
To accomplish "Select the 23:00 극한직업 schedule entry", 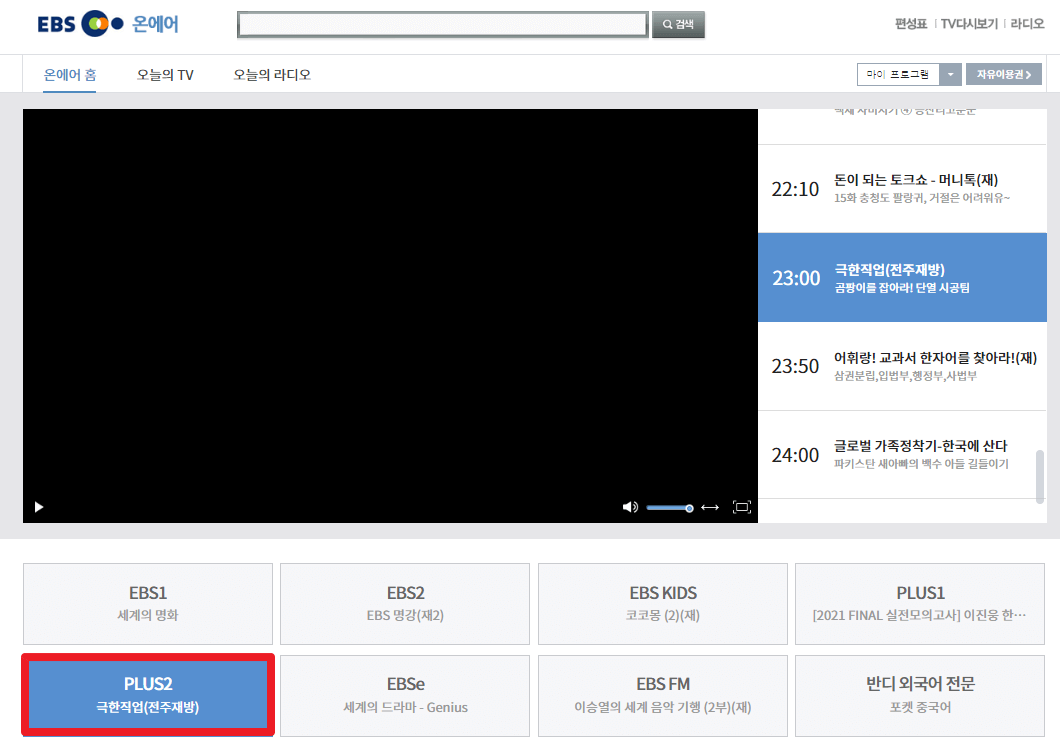I will point(902,277).
